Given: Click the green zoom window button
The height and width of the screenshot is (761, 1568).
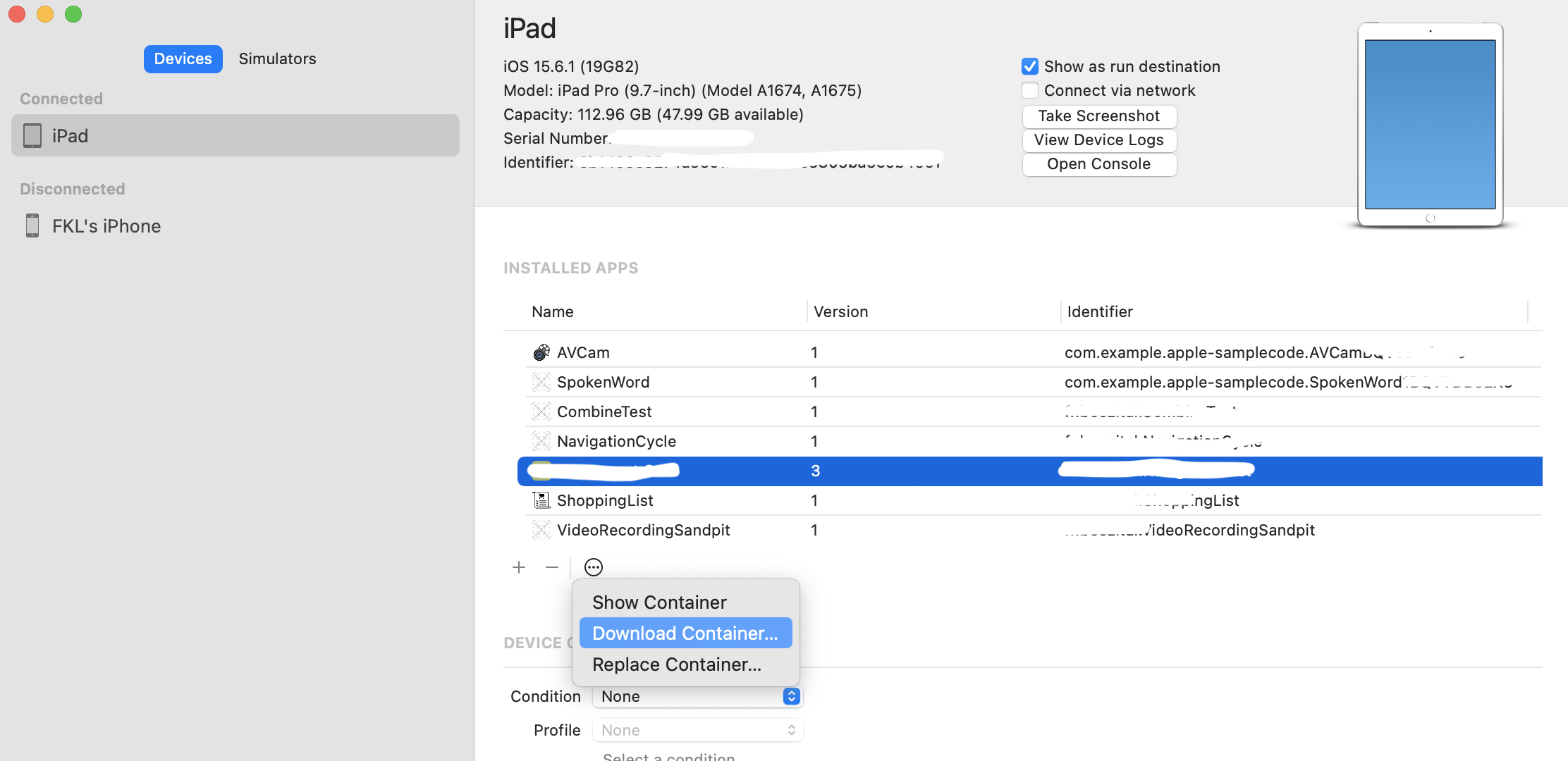Looking at the screenshot, I should click(x=73, y=14).
